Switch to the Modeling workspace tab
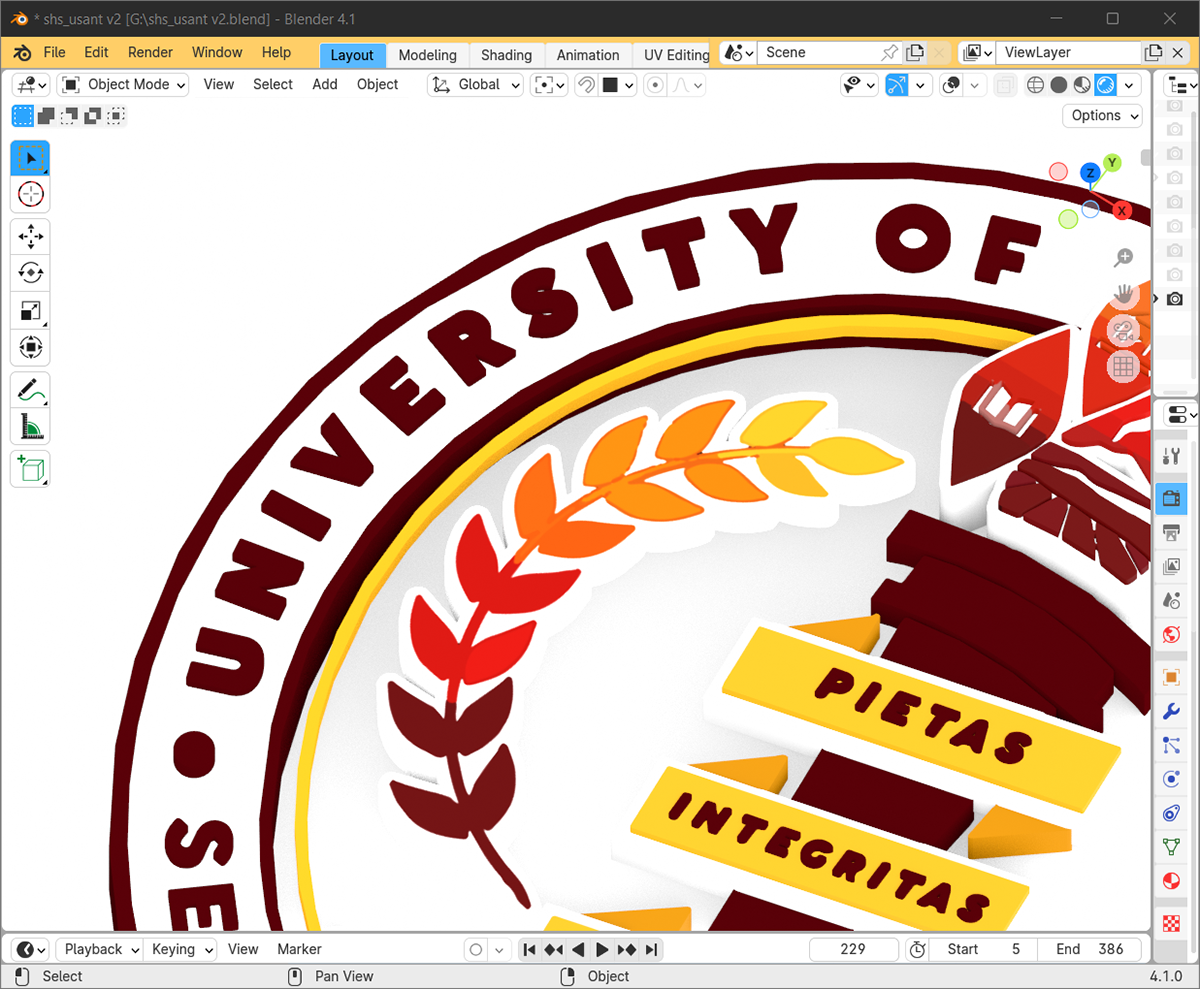Screen dimensions: 1200x989 pyautogui.click(x=428, y=55)
